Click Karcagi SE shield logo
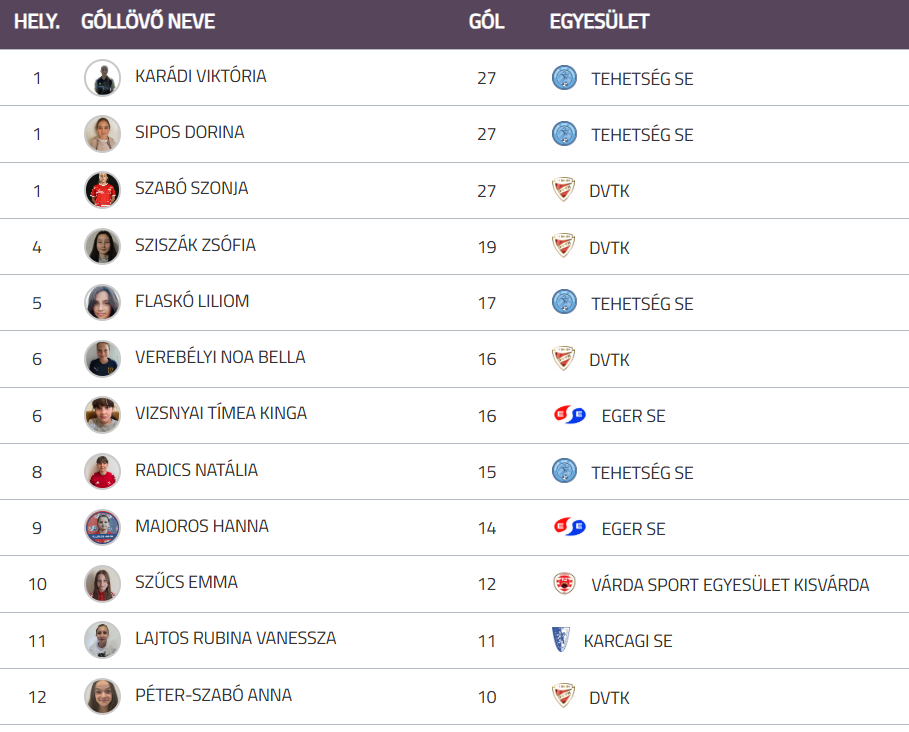The image size is (909, 732). tap(560, 640)
